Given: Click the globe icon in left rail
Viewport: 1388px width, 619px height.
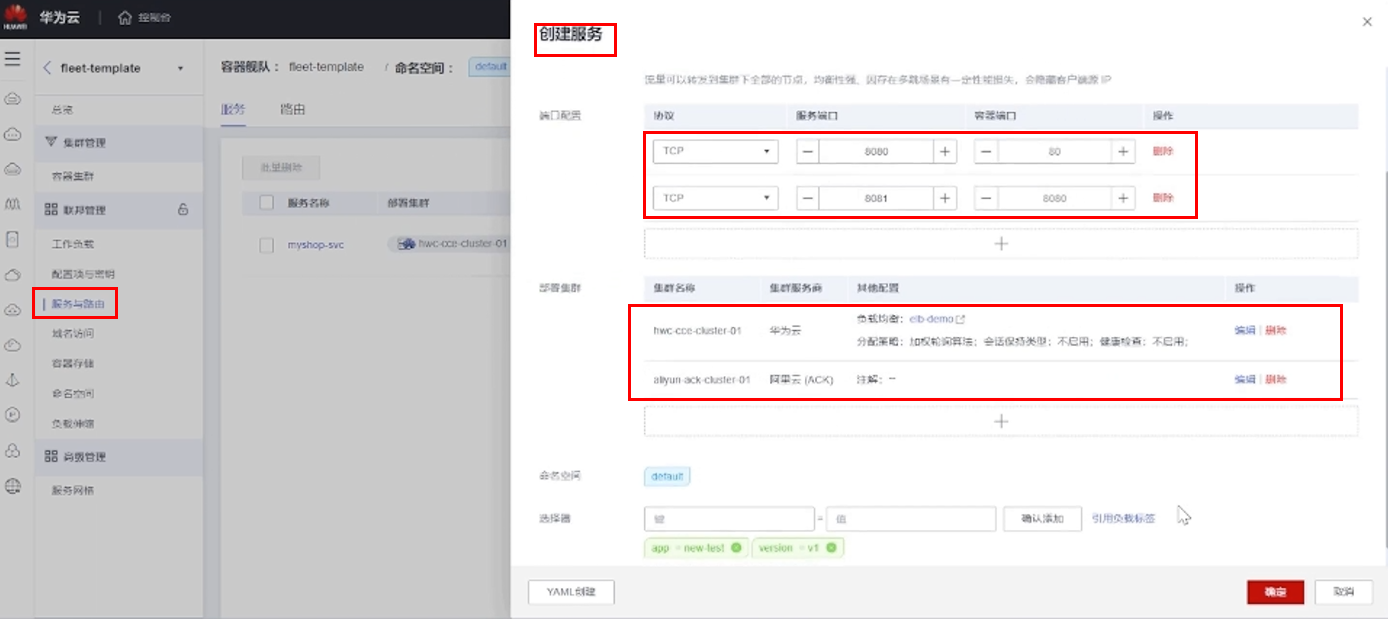Looking at the screenshot, I should pos(13,487).
